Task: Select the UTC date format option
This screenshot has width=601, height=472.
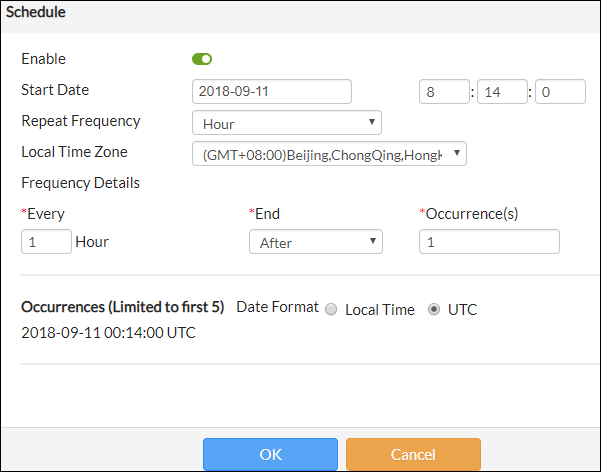Action: click(x=434, y=310)
